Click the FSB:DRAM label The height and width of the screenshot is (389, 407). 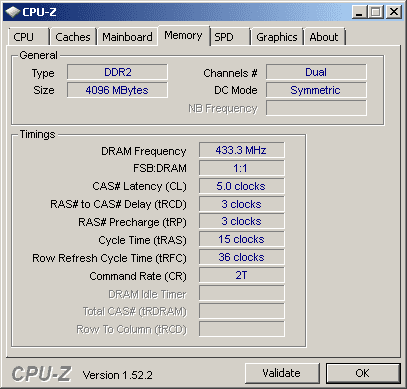[x=160, y=168]
